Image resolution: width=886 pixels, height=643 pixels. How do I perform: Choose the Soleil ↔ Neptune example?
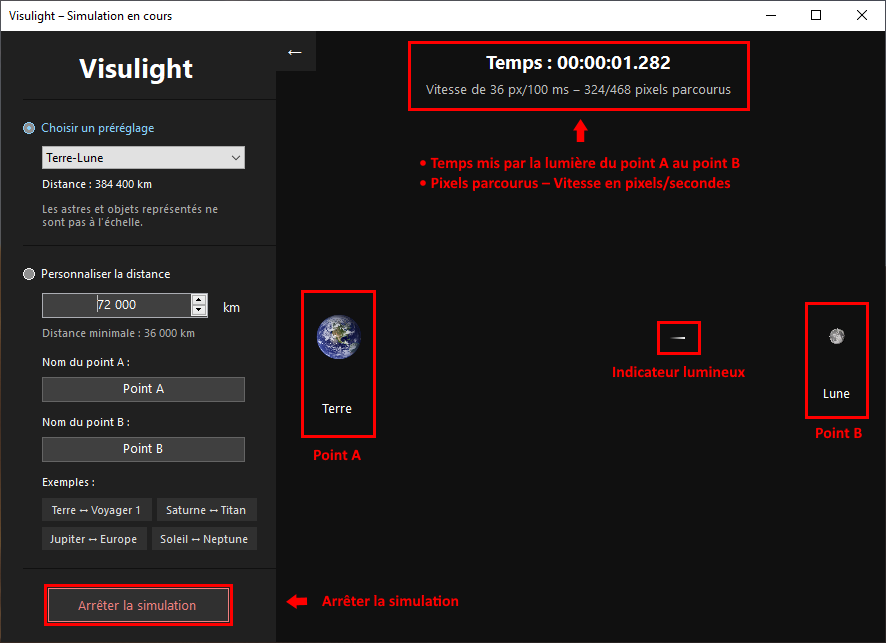pyautogui.click(x=204, y=538)
